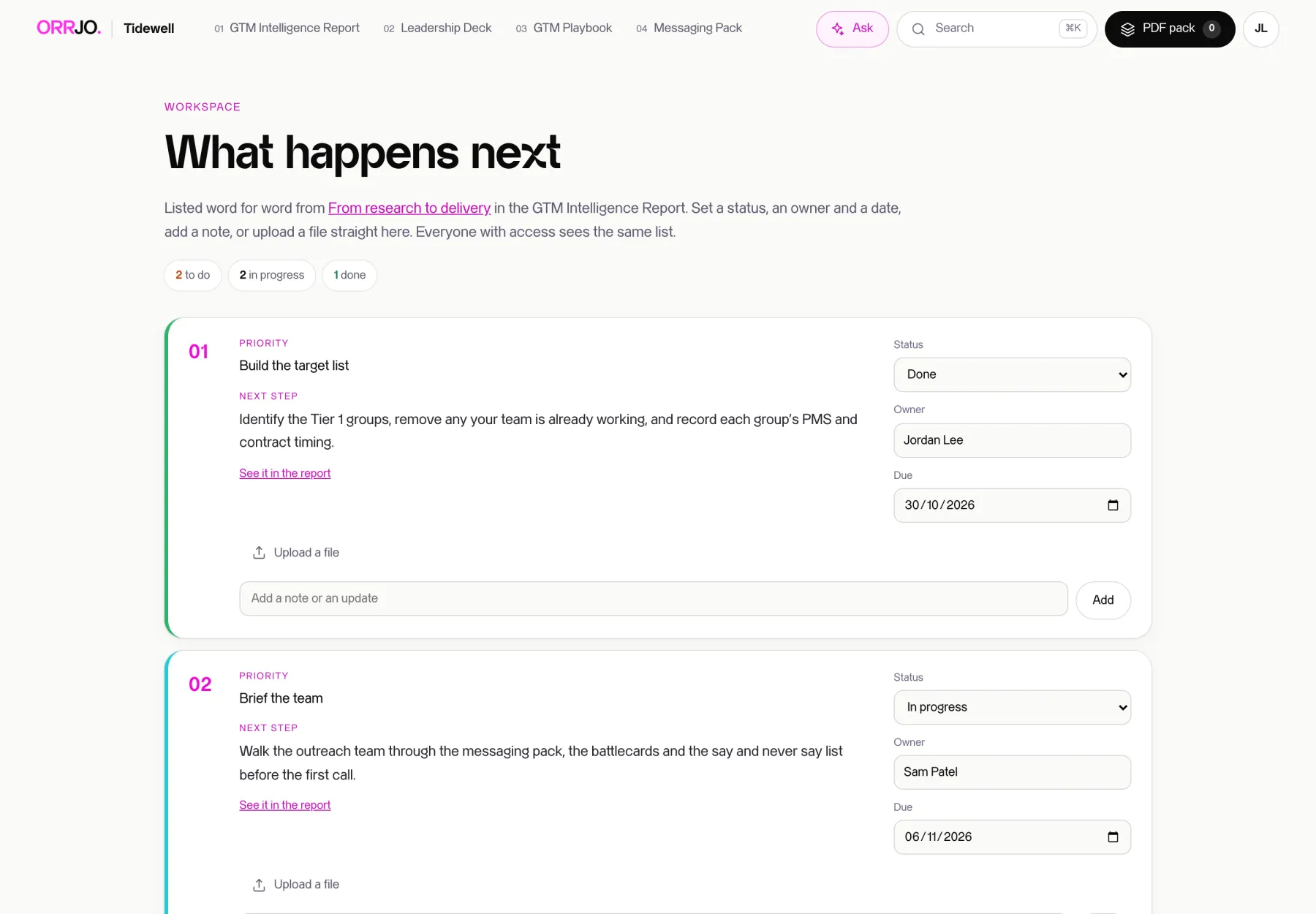The image size is (1316, 914).
Task: Click the 06/11/2026 due date field
Action: [x=1012, y=837]
